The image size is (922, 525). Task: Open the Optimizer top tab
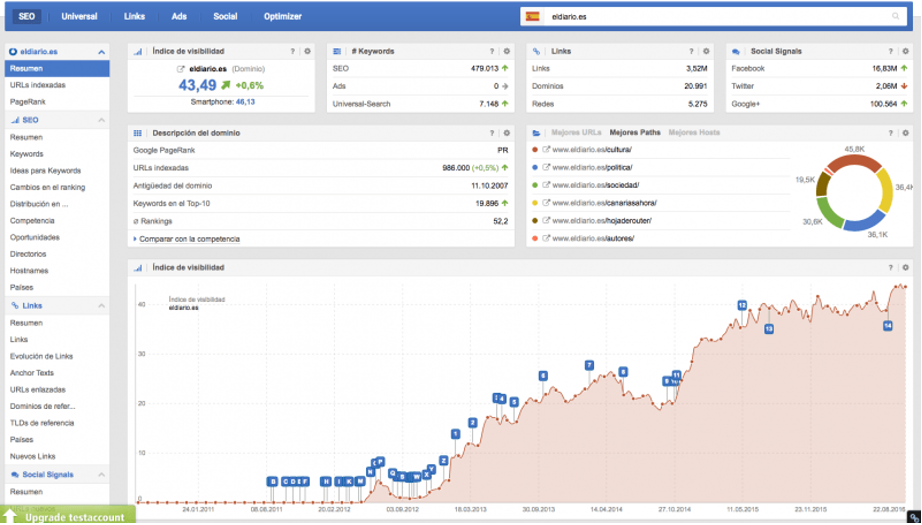[x=282, y=17]
